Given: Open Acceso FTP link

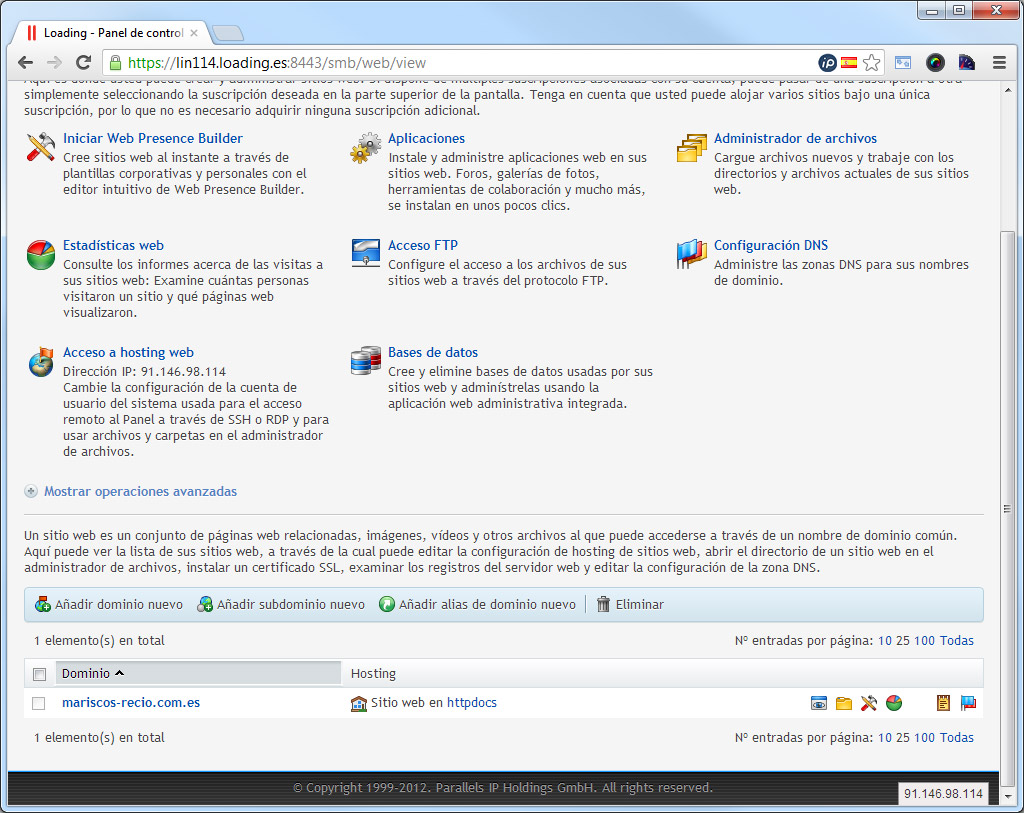Looking at the screenshot, I should (x=423, y=246).
